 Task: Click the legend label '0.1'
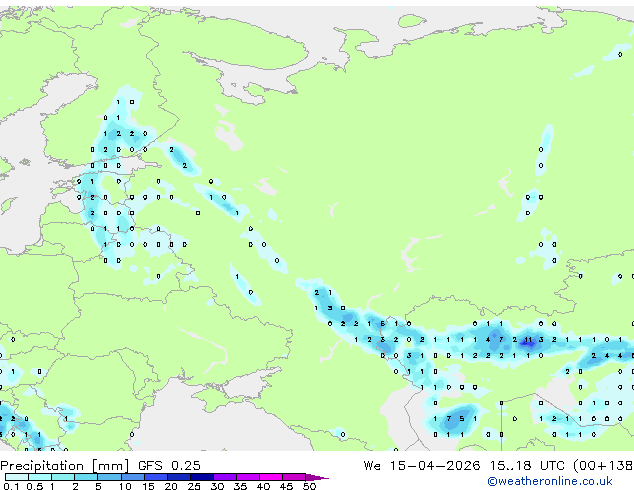(11, 486)
